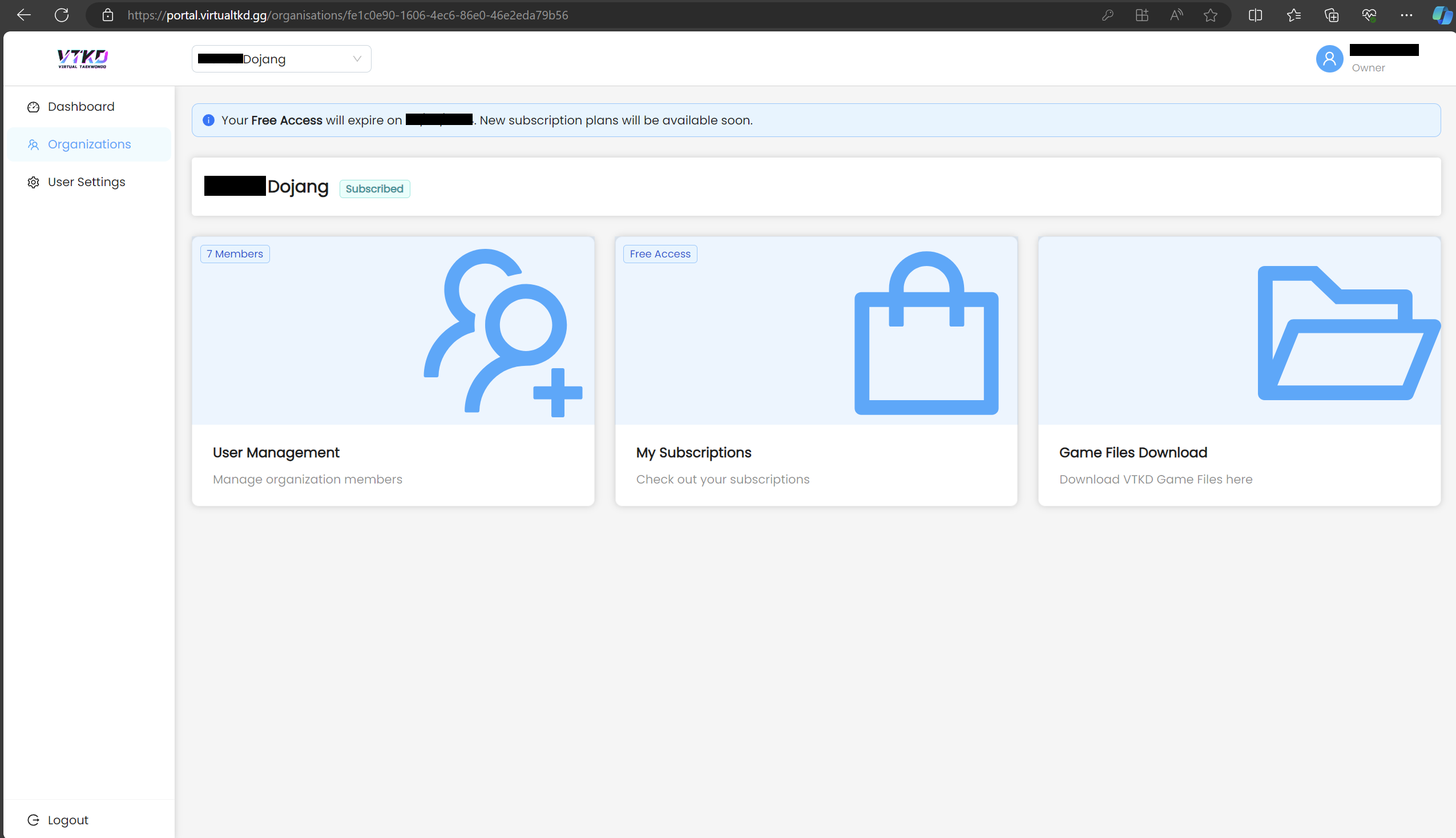The width and height of the screenshot is (1456, 838).
Task: Click the VTKD Virtual Taekwondo logo
Action: tap(82, 58)
